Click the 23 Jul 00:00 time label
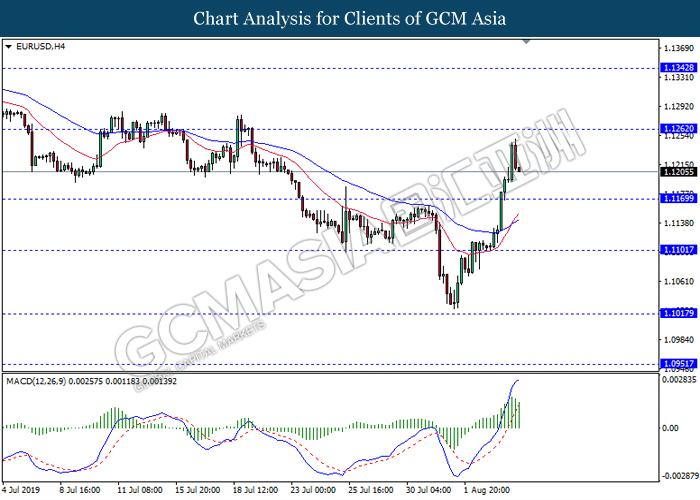Image resolution: width=700 pixels, height=500 pixels. (x=313, y=490)
